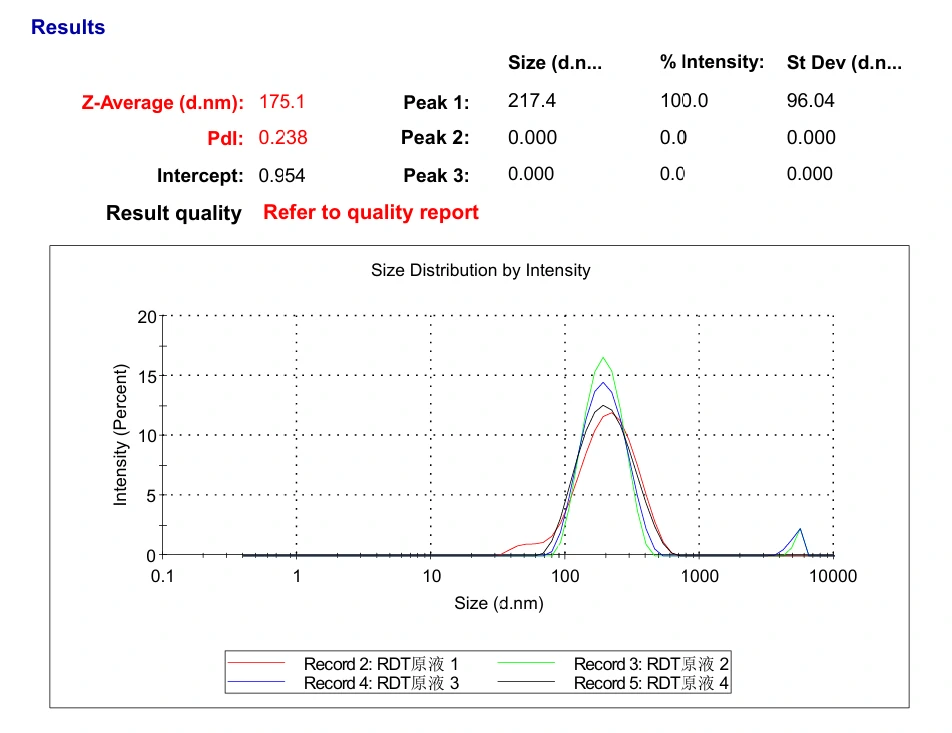The width and height of the screenshot is (952, 733).
Task: Select the green Record 3 legend entry
Action: click(x=651, y=664)
